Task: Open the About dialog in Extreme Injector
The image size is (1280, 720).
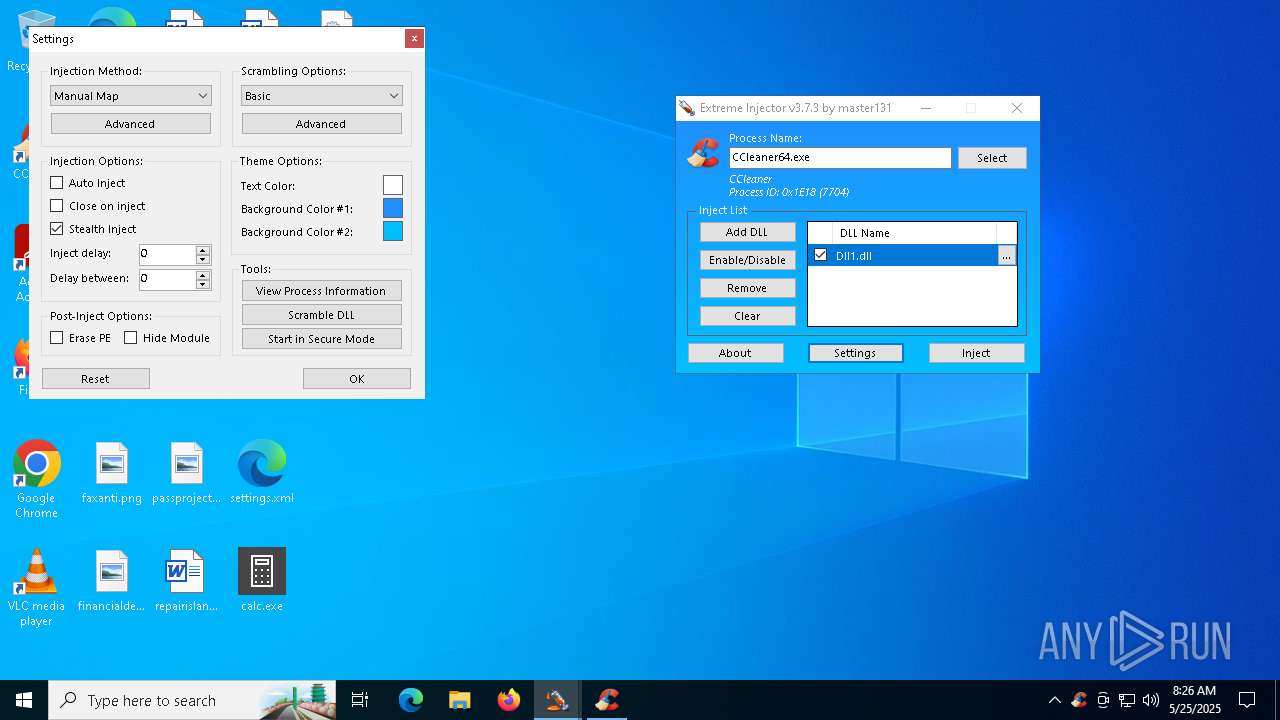Action: [735, 353]
